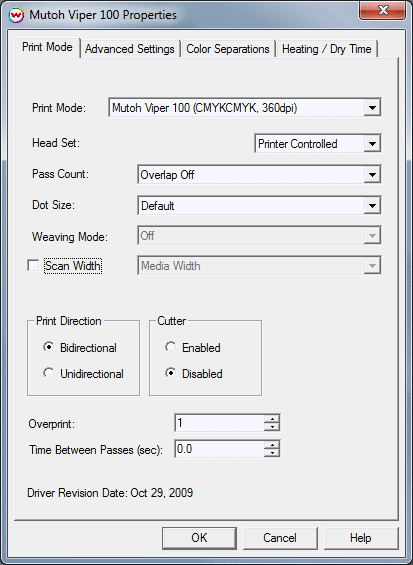The image size is (413, 565).
Task: Go to the Heating / Dry Time tab
Action: [327, 49]
